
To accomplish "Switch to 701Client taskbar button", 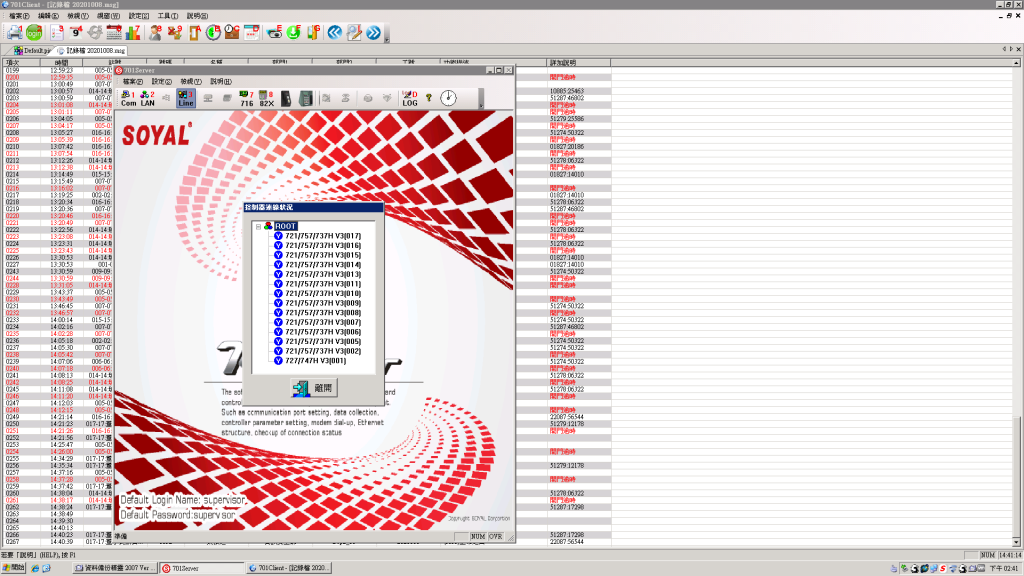I will 289,568.
